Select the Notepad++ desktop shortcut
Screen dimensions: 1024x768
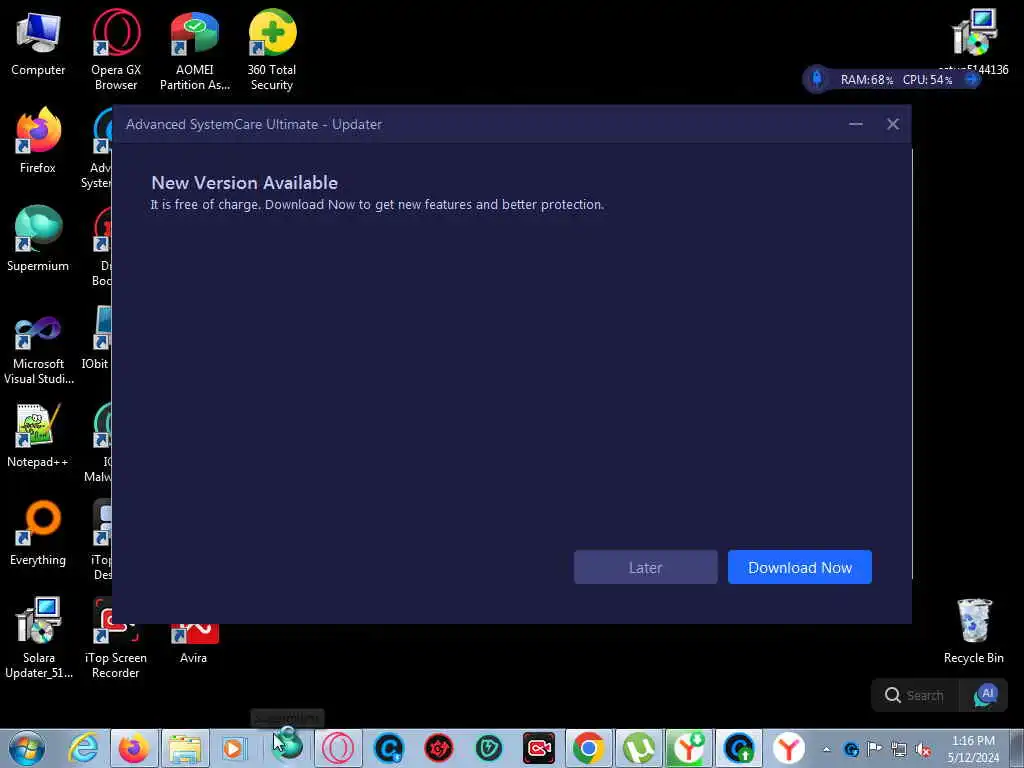pos(38,434)
